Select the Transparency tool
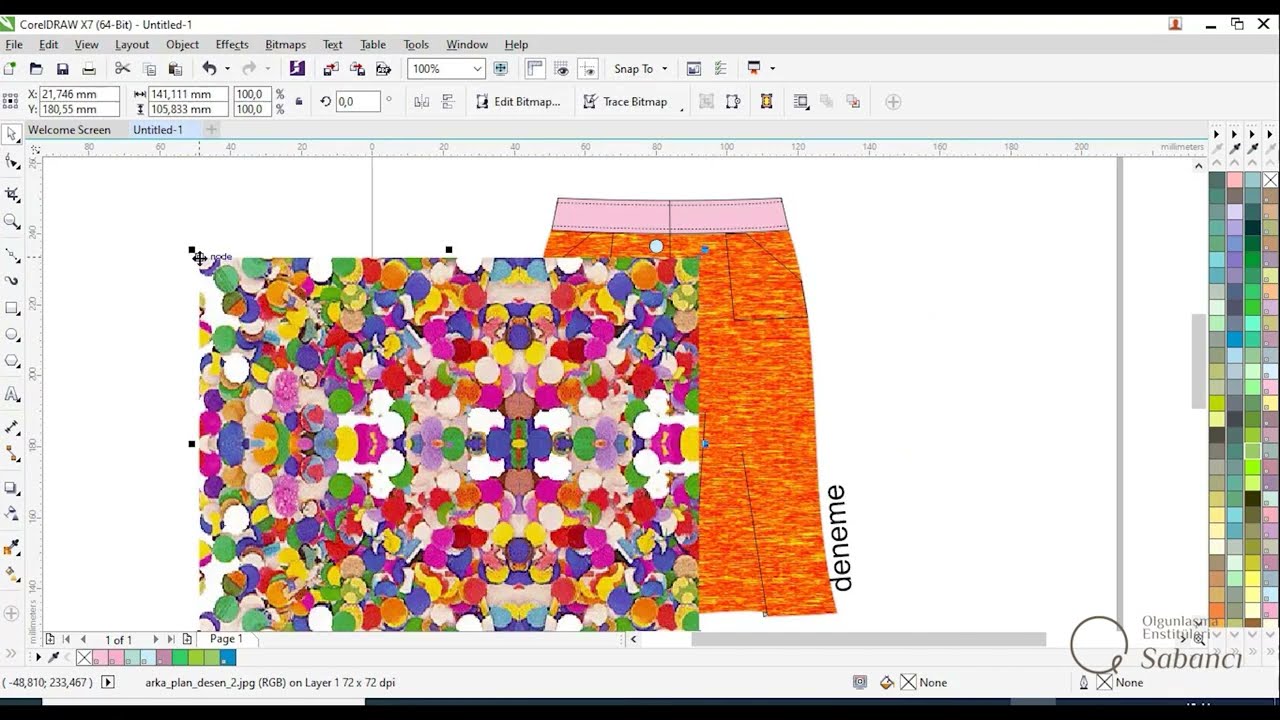Screen dimensions: 1280x720 pos(12,514)
